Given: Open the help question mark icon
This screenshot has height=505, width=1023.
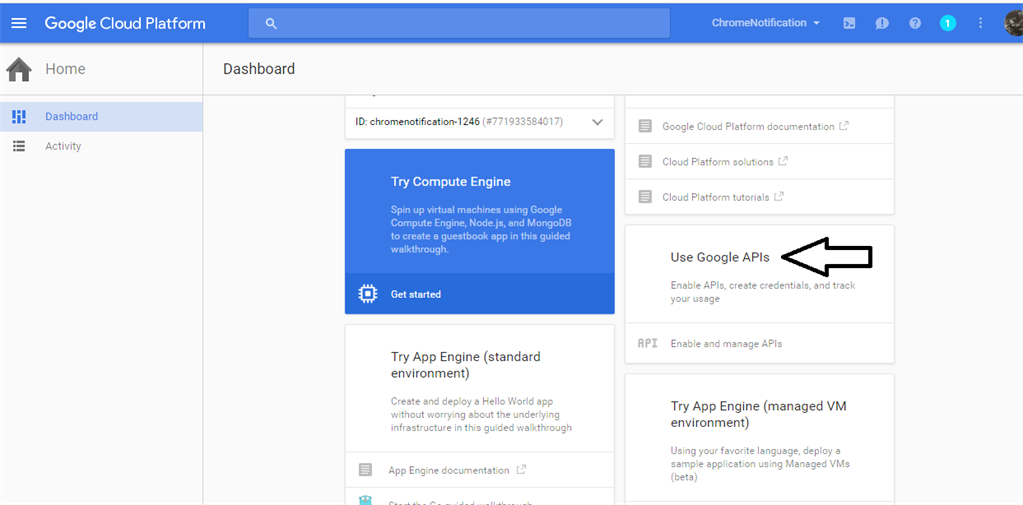Looking at the screenshot, I should pos(915,23).
